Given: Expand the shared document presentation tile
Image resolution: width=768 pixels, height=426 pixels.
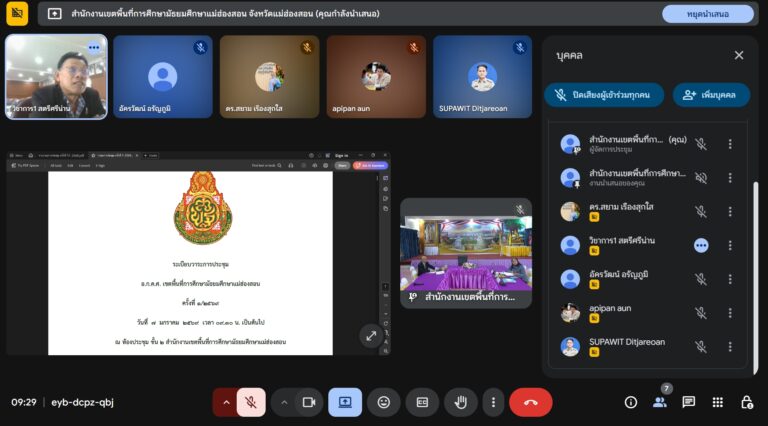Looking at the screenshot, I should click(x=370, y=336).
